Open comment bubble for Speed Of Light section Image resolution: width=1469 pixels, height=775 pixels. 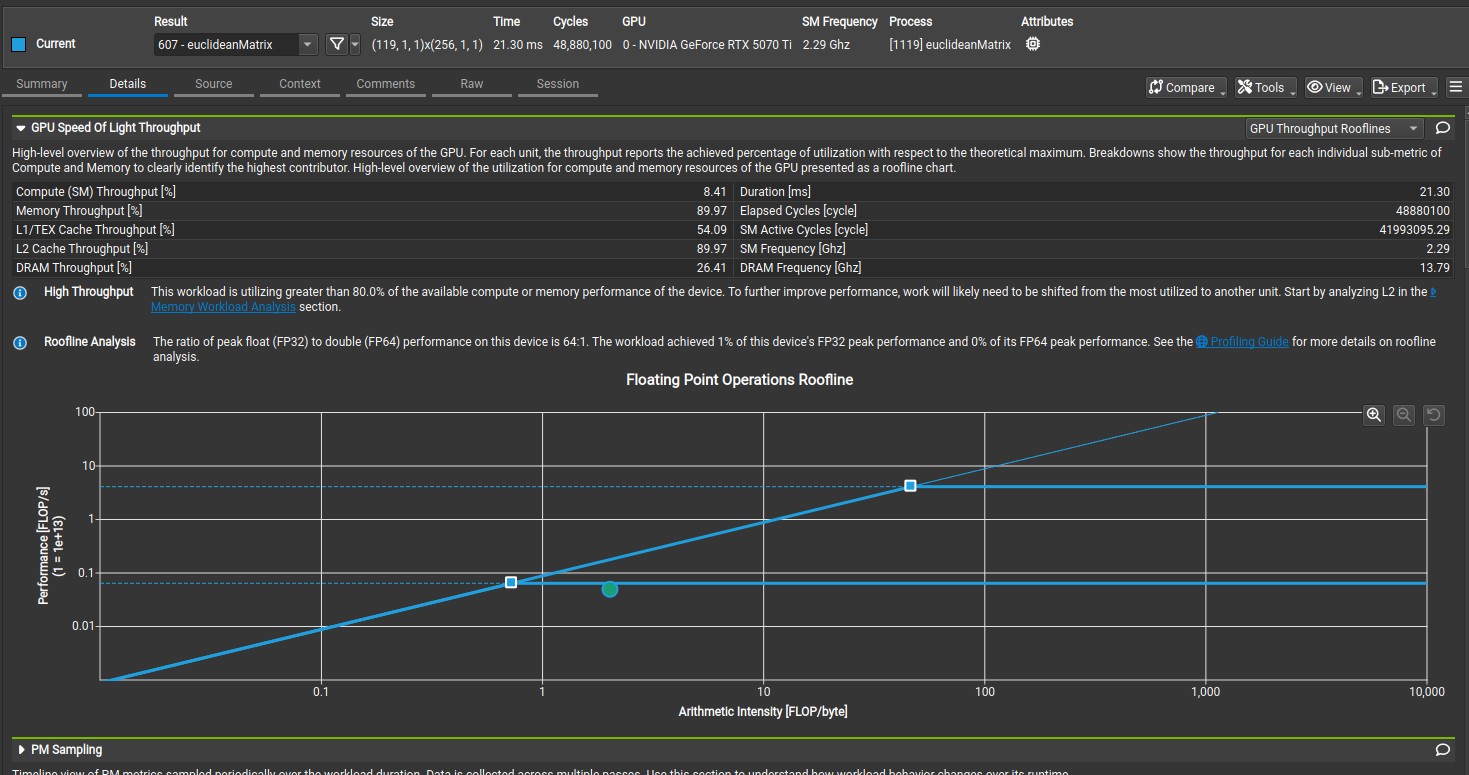point(1442,128)
